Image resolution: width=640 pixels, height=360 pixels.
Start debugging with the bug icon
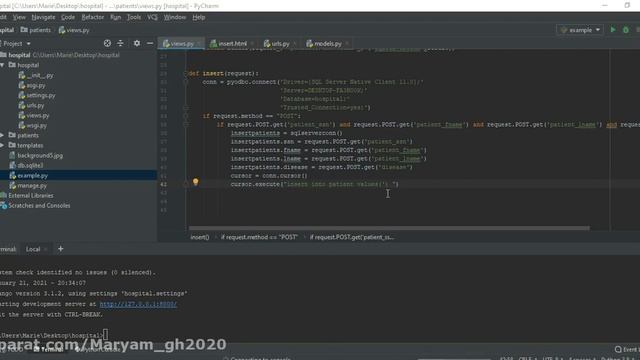[x=626, y=30]
